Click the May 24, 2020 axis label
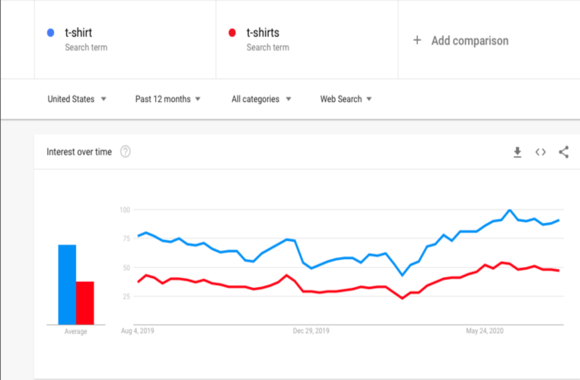The image size is (580, 380). 485,331
